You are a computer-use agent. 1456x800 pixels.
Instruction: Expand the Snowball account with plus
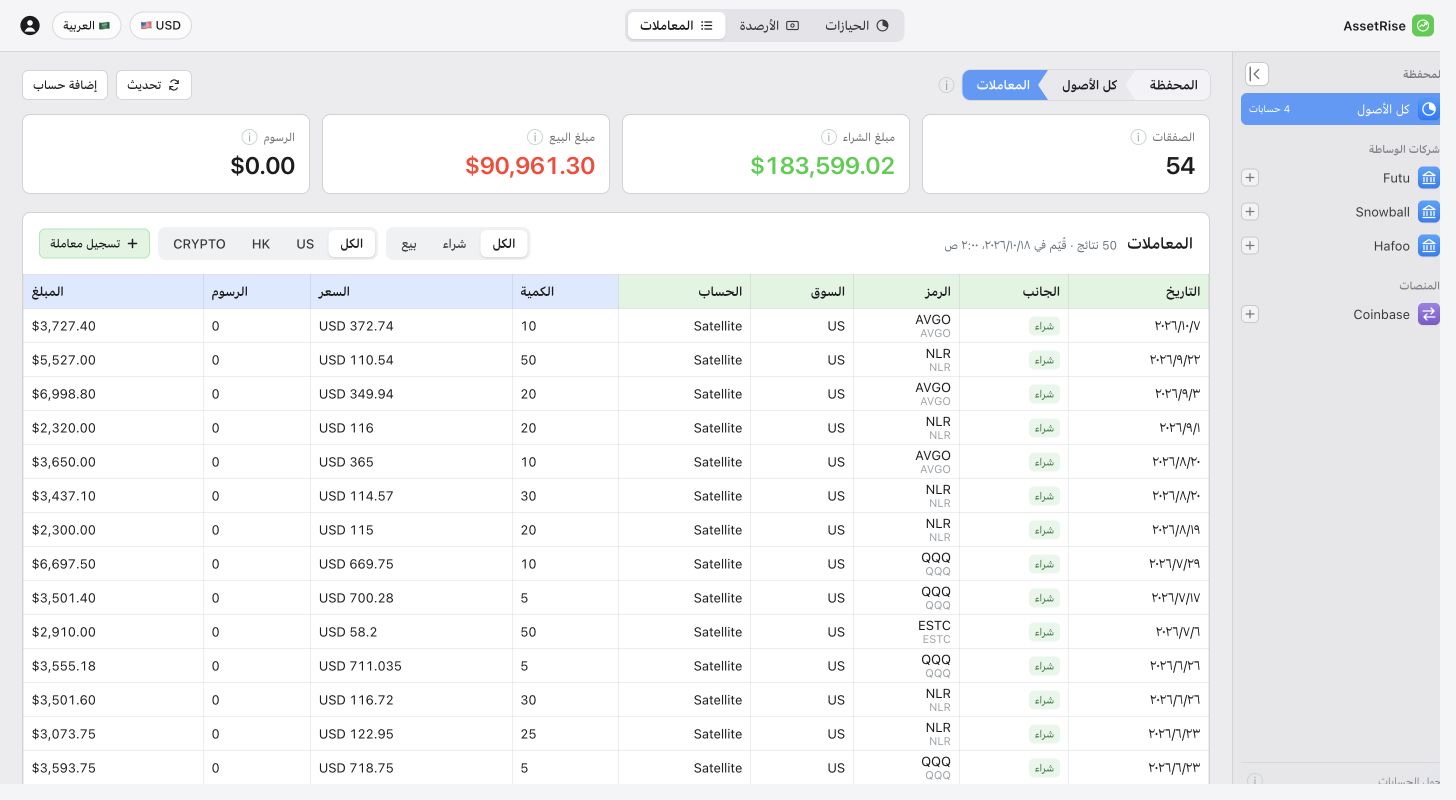(1249, 212)
